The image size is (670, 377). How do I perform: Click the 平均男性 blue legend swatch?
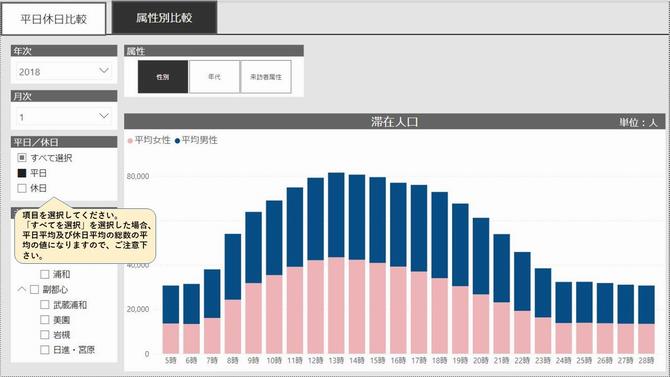pos(177,141)
